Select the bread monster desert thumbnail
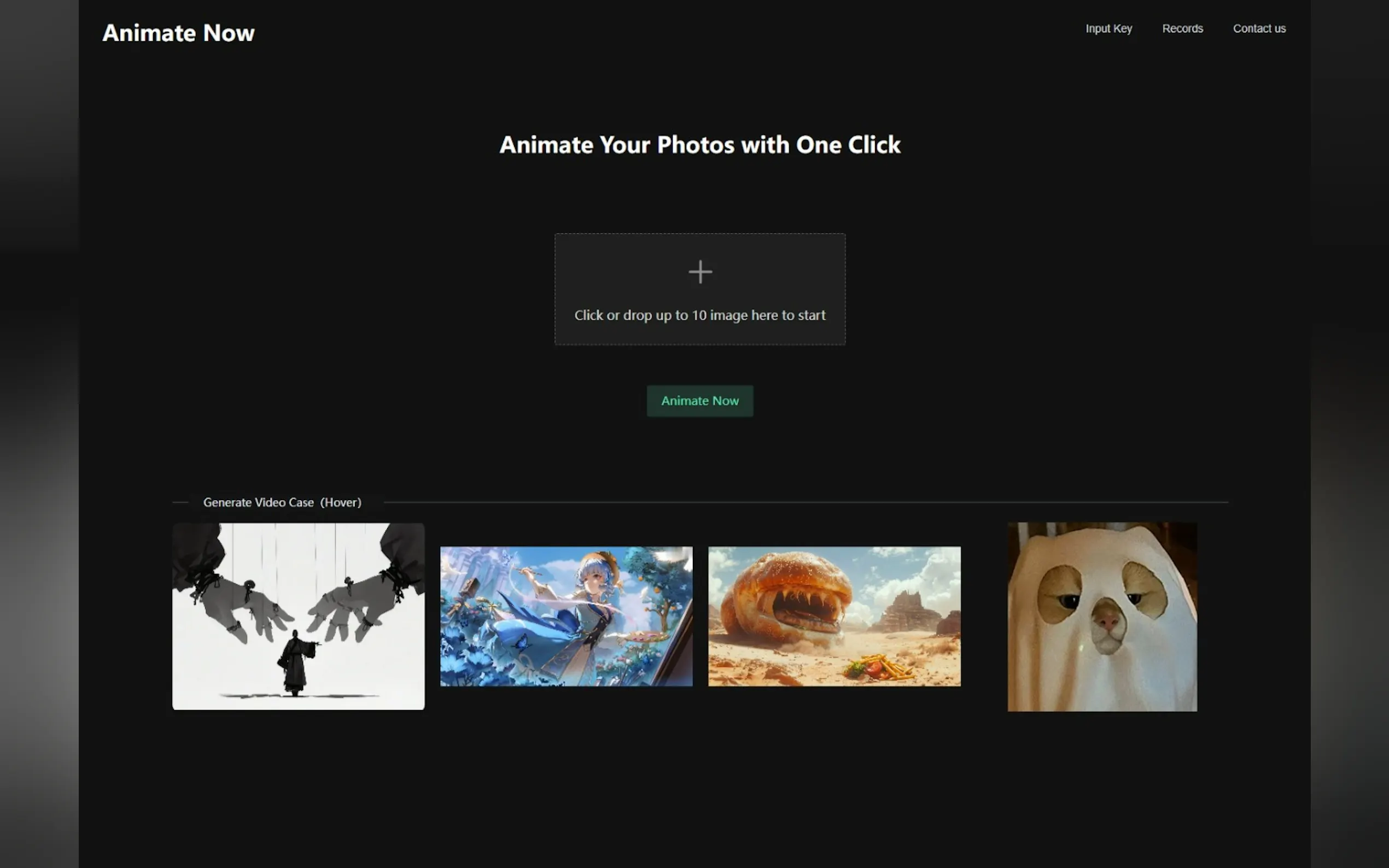 click(834, 616)
